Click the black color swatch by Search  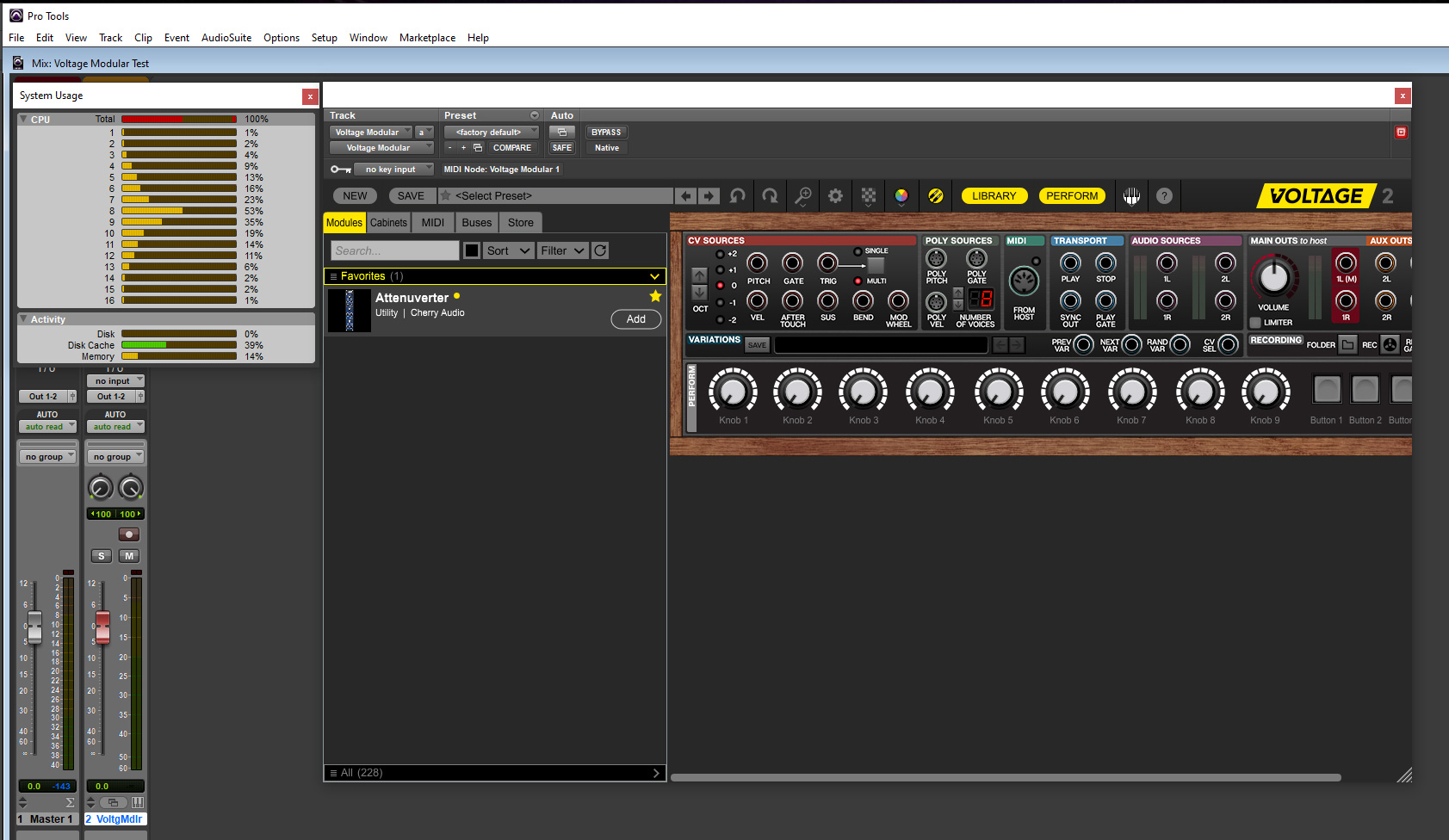pos(472,250)
